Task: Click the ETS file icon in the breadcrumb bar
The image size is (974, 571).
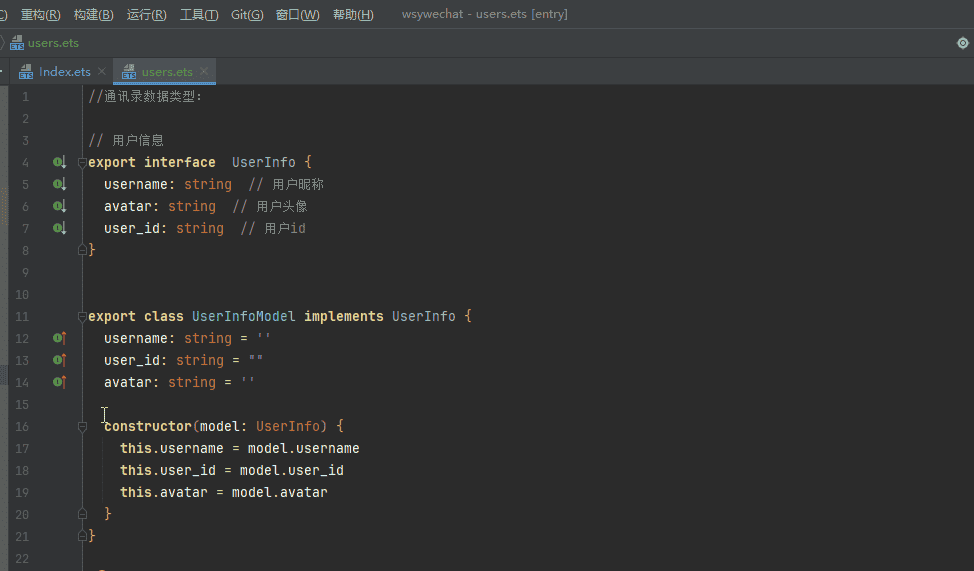Action: pyautogui.click(x=17, y=43)
